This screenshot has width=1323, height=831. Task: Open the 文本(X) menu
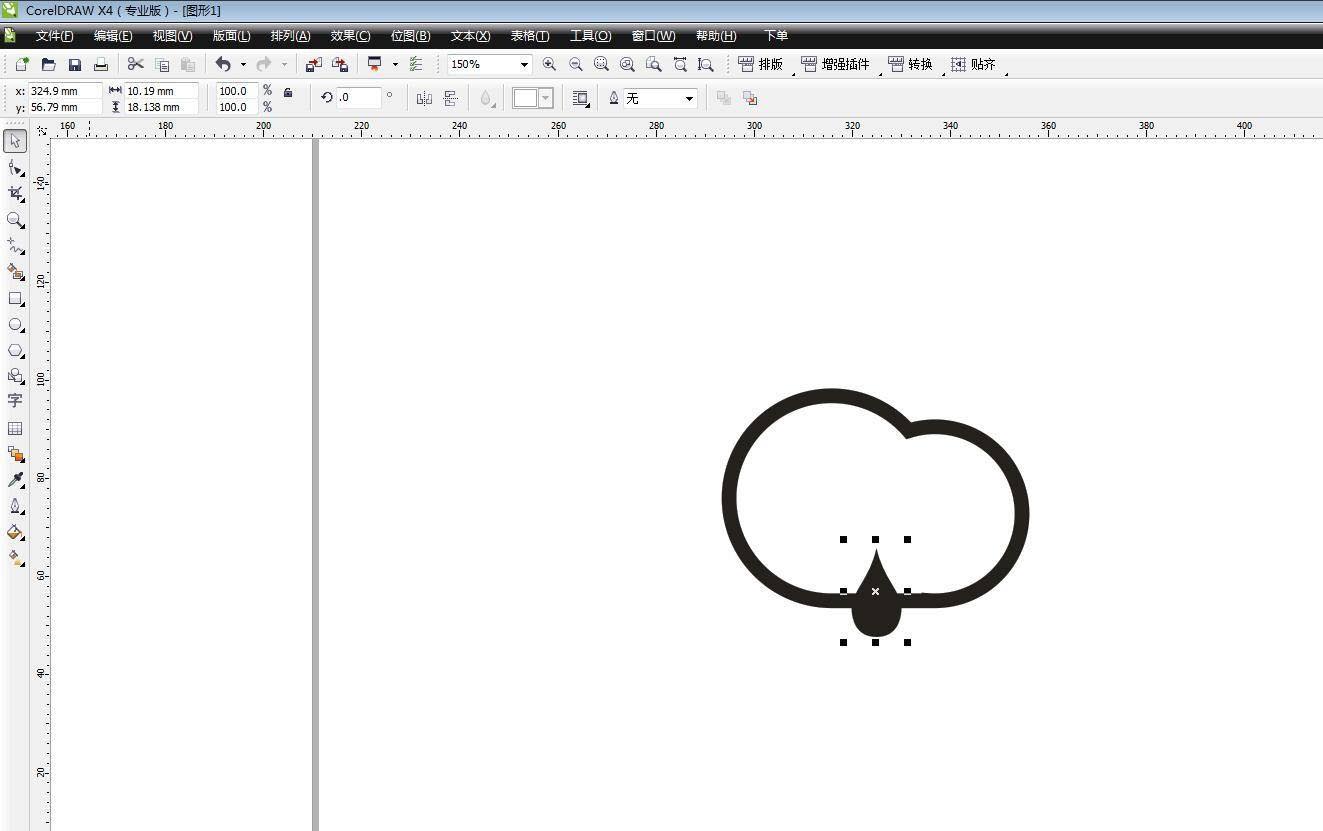tap(470, 36)
